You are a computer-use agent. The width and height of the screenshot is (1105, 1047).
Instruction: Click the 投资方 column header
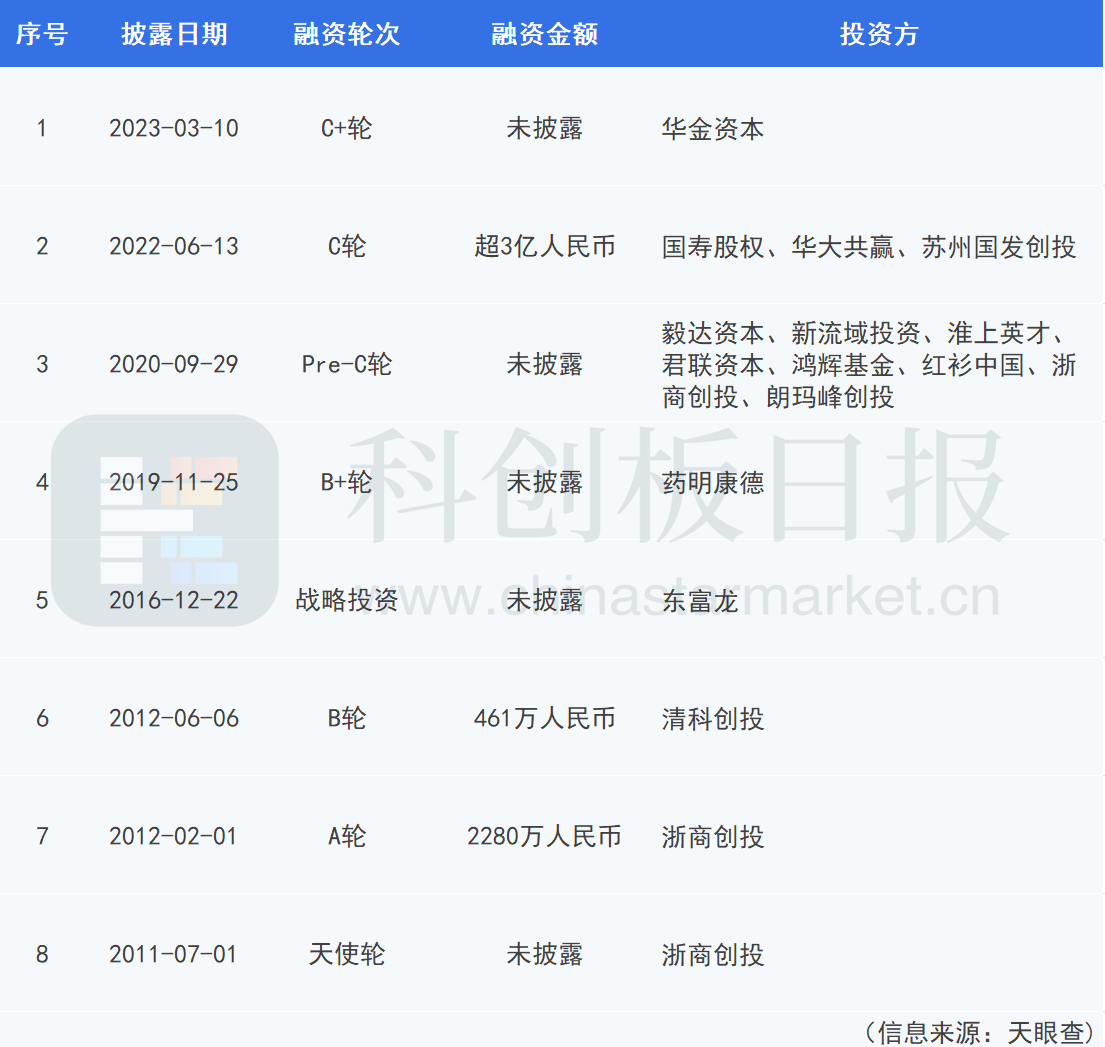(x=879, y=34)
